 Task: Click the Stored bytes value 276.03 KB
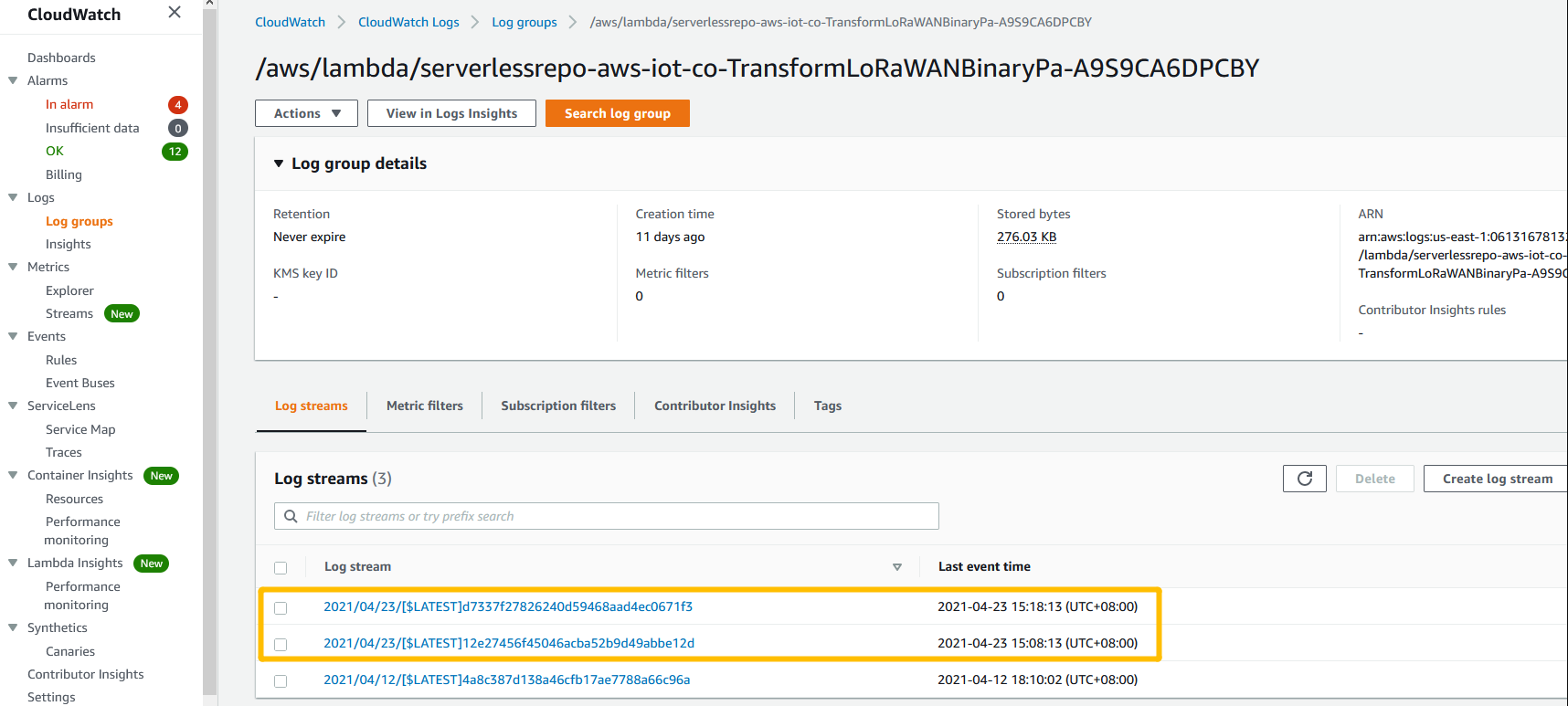pos(1026,237)
